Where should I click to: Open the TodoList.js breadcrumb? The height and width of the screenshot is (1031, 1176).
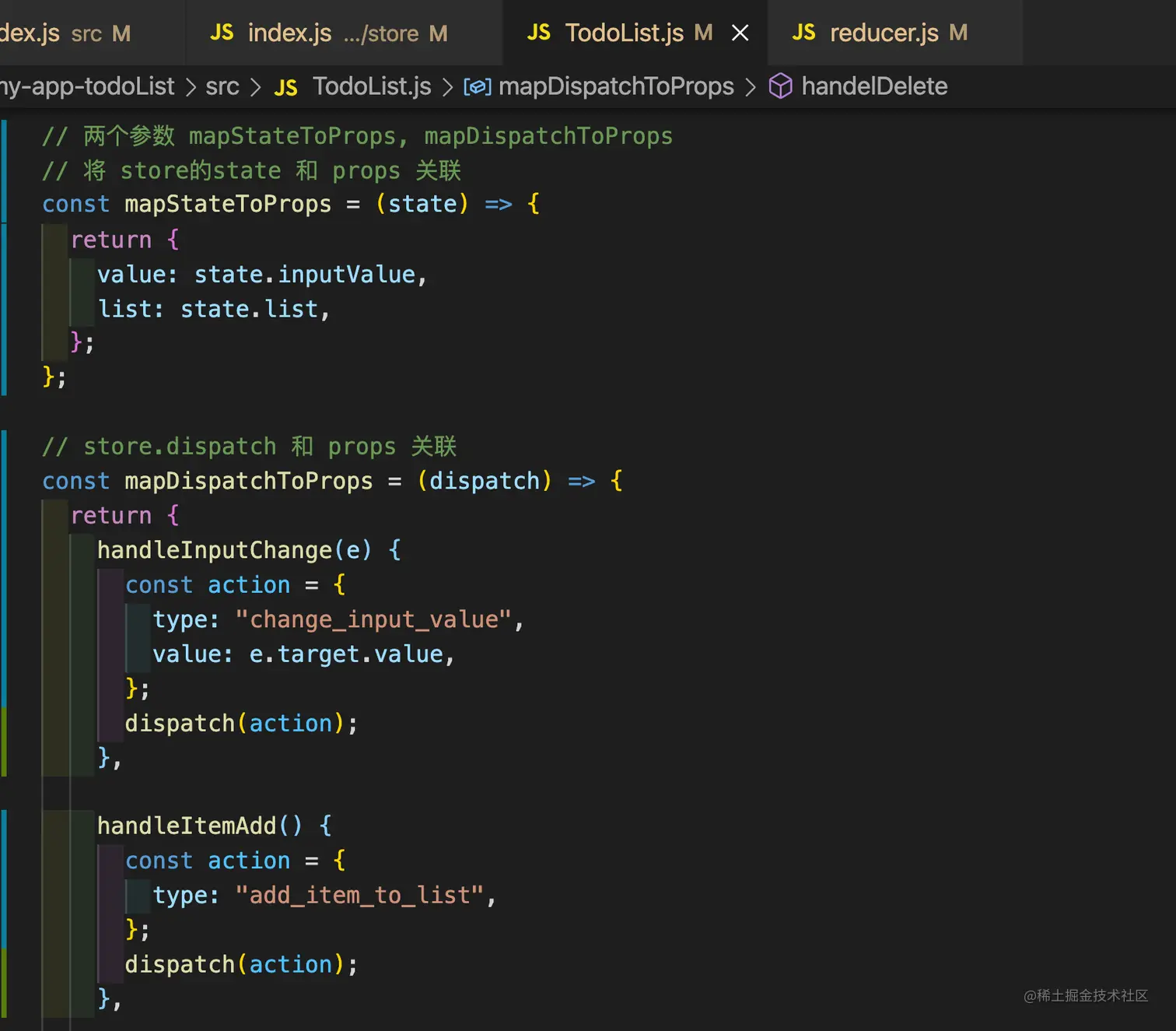click(372, 86)
